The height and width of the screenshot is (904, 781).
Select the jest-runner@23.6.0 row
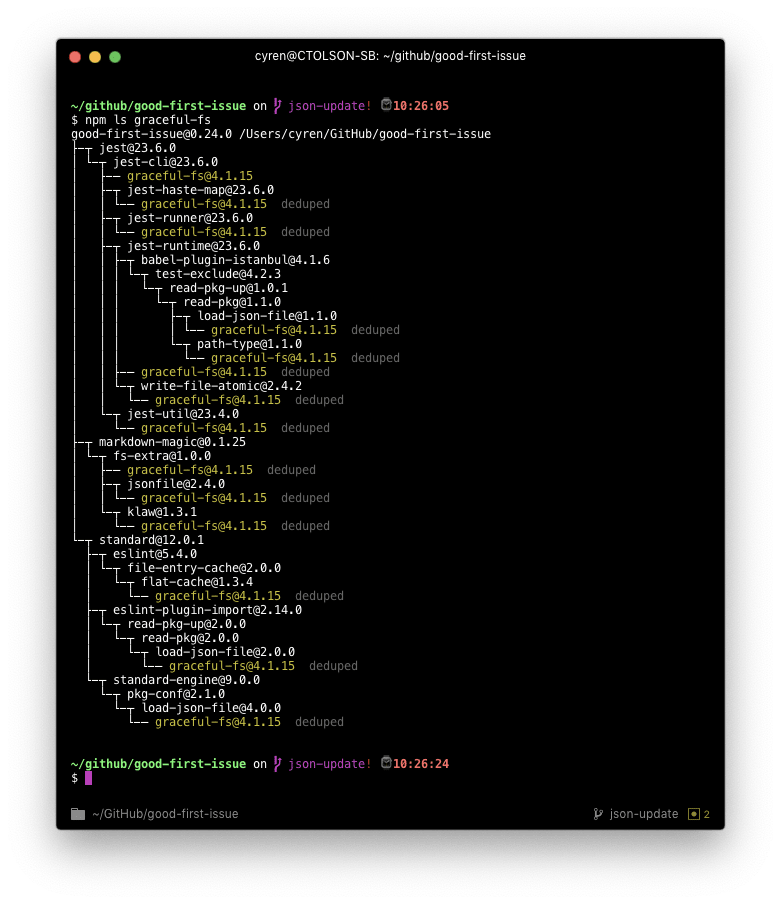[190, 218]
